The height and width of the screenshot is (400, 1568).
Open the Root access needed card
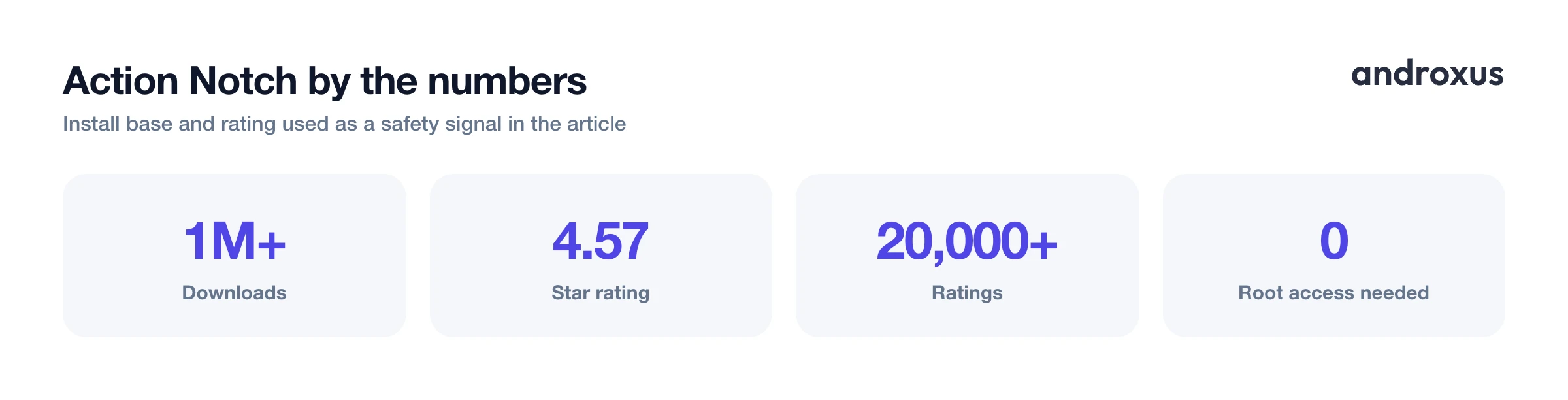coord(1334,256)
